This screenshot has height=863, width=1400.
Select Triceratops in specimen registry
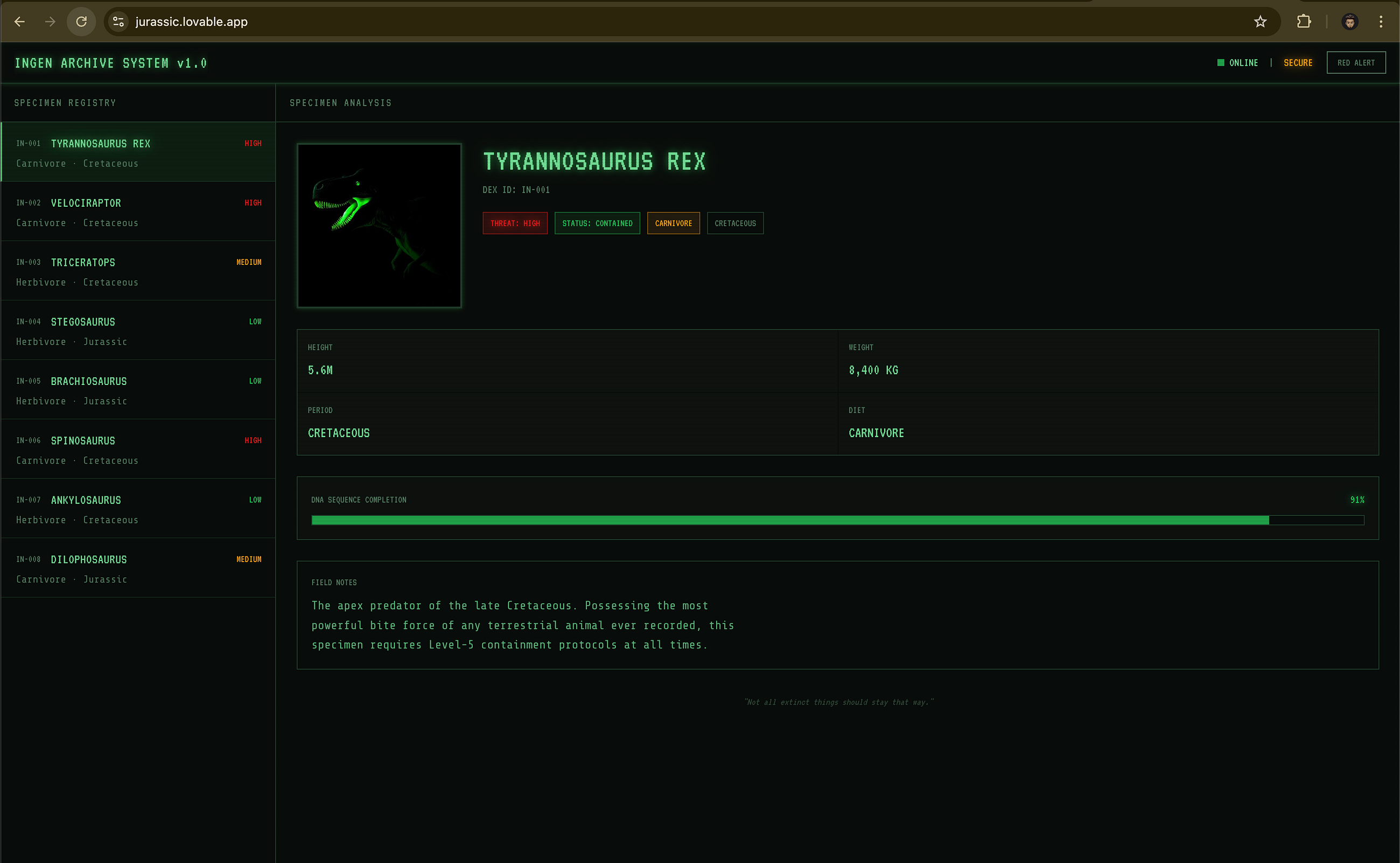click(138, 271)
